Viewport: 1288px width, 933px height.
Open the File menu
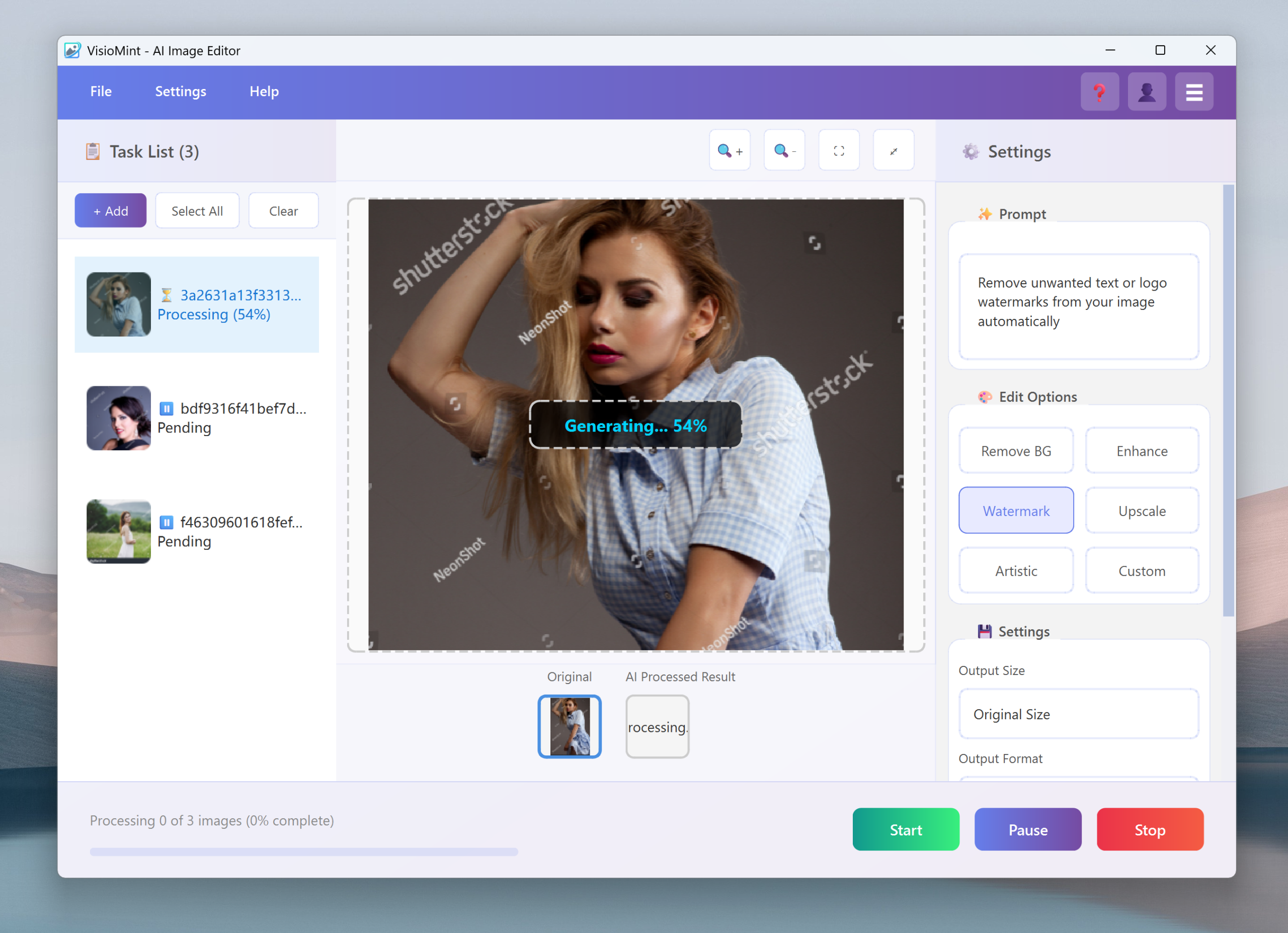tap(101, 92)
